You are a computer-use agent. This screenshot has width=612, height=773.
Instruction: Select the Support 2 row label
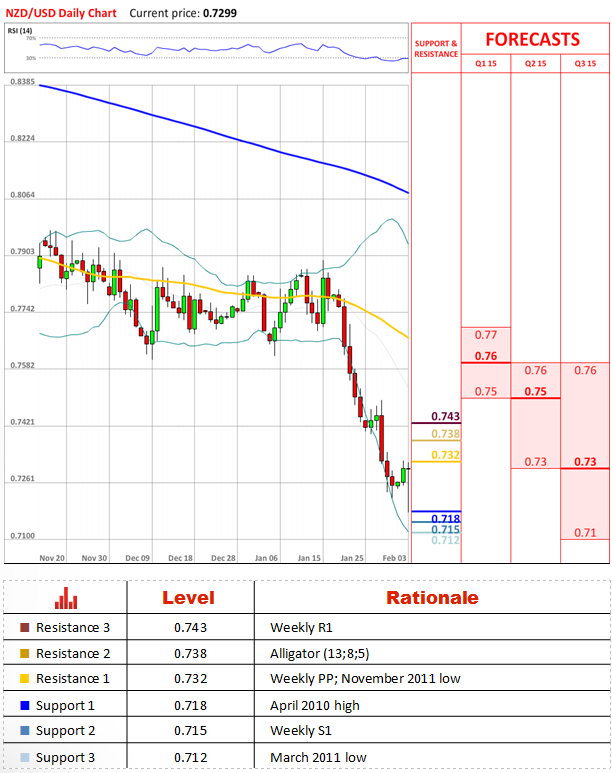66,731
